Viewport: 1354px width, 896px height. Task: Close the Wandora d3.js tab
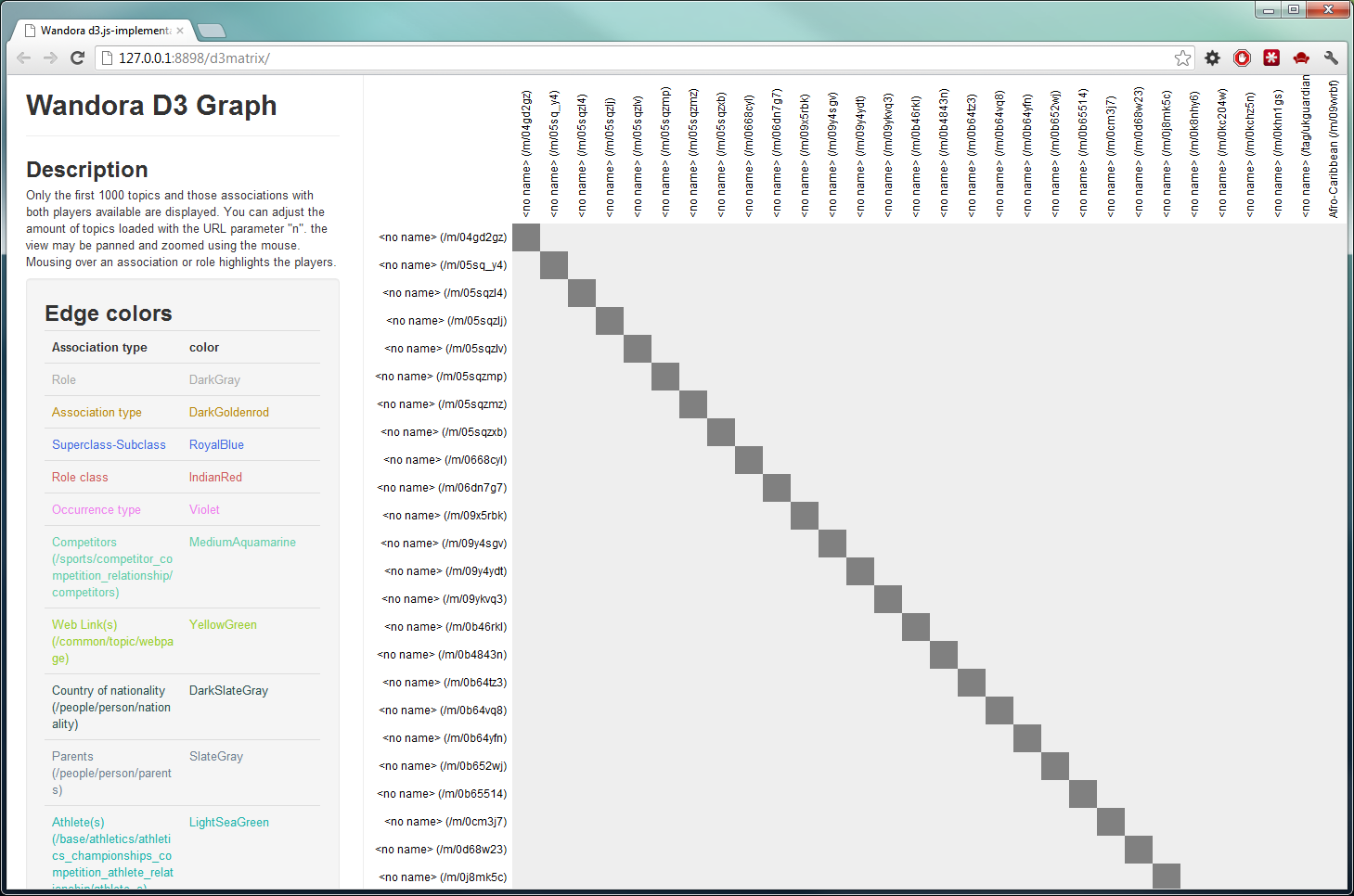tap(180, 31)
